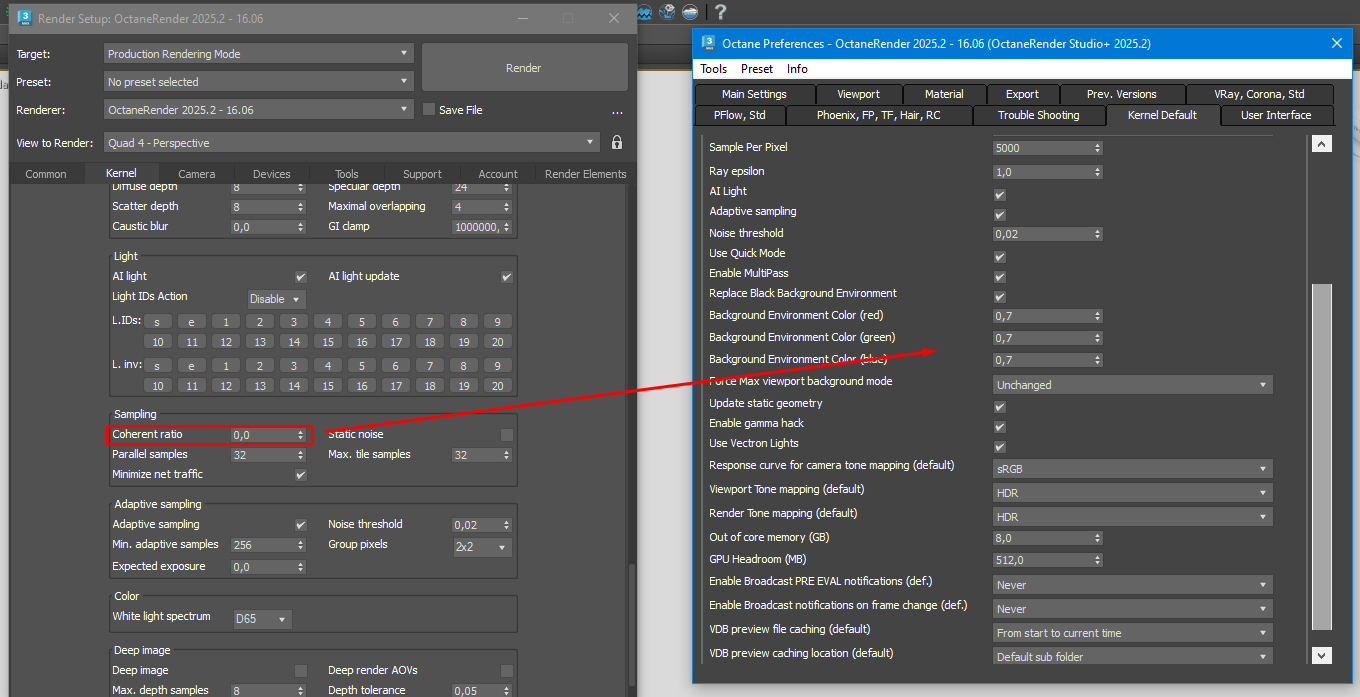
Task: Open Viewport Tone mapping dropdown
Action: coord(1133,493)
